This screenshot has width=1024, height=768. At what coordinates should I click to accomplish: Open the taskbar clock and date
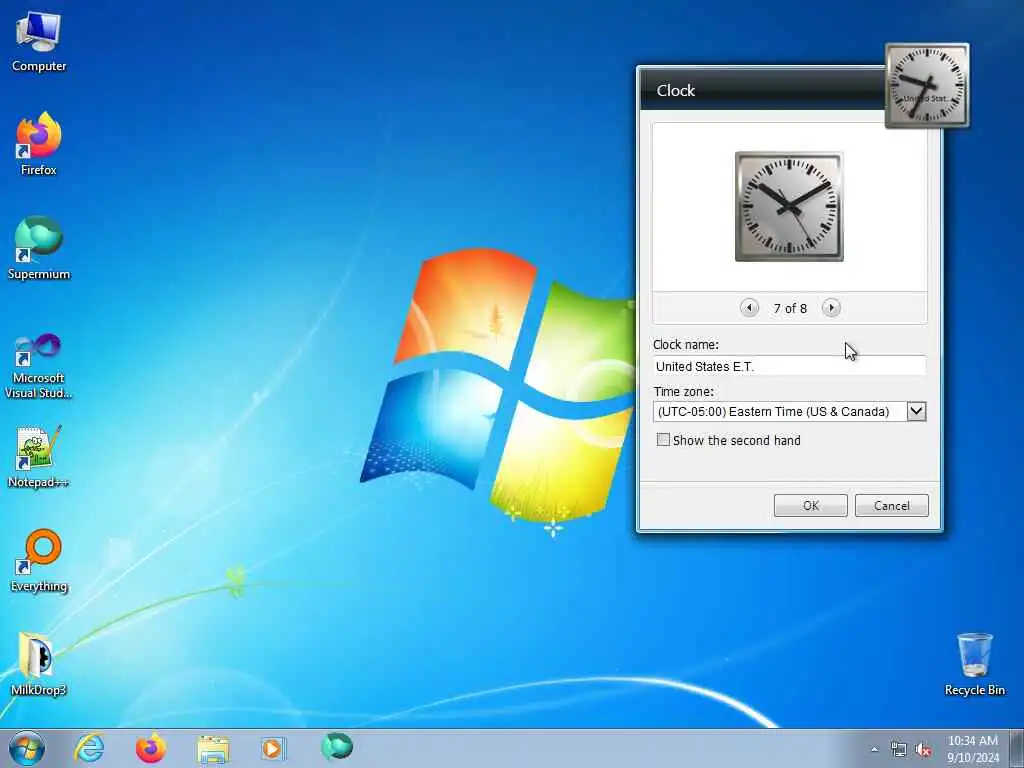tap(973, 749)
